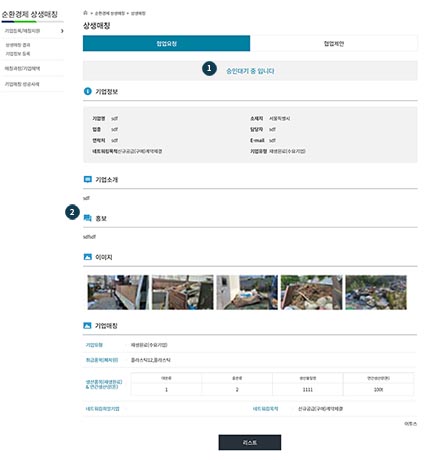Click the home icon in the breadcrumb
This screenshot has height=460, width=430.
coord(85,13)
